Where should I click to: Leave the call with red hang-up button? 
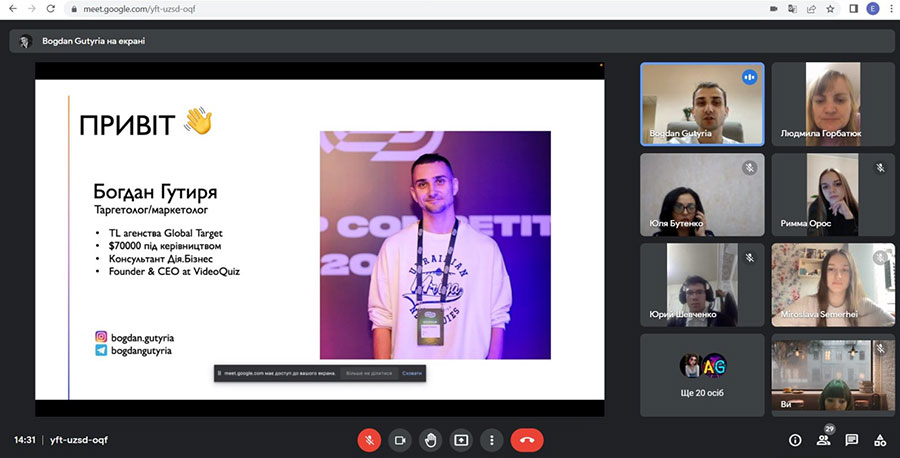click(527, 440)
